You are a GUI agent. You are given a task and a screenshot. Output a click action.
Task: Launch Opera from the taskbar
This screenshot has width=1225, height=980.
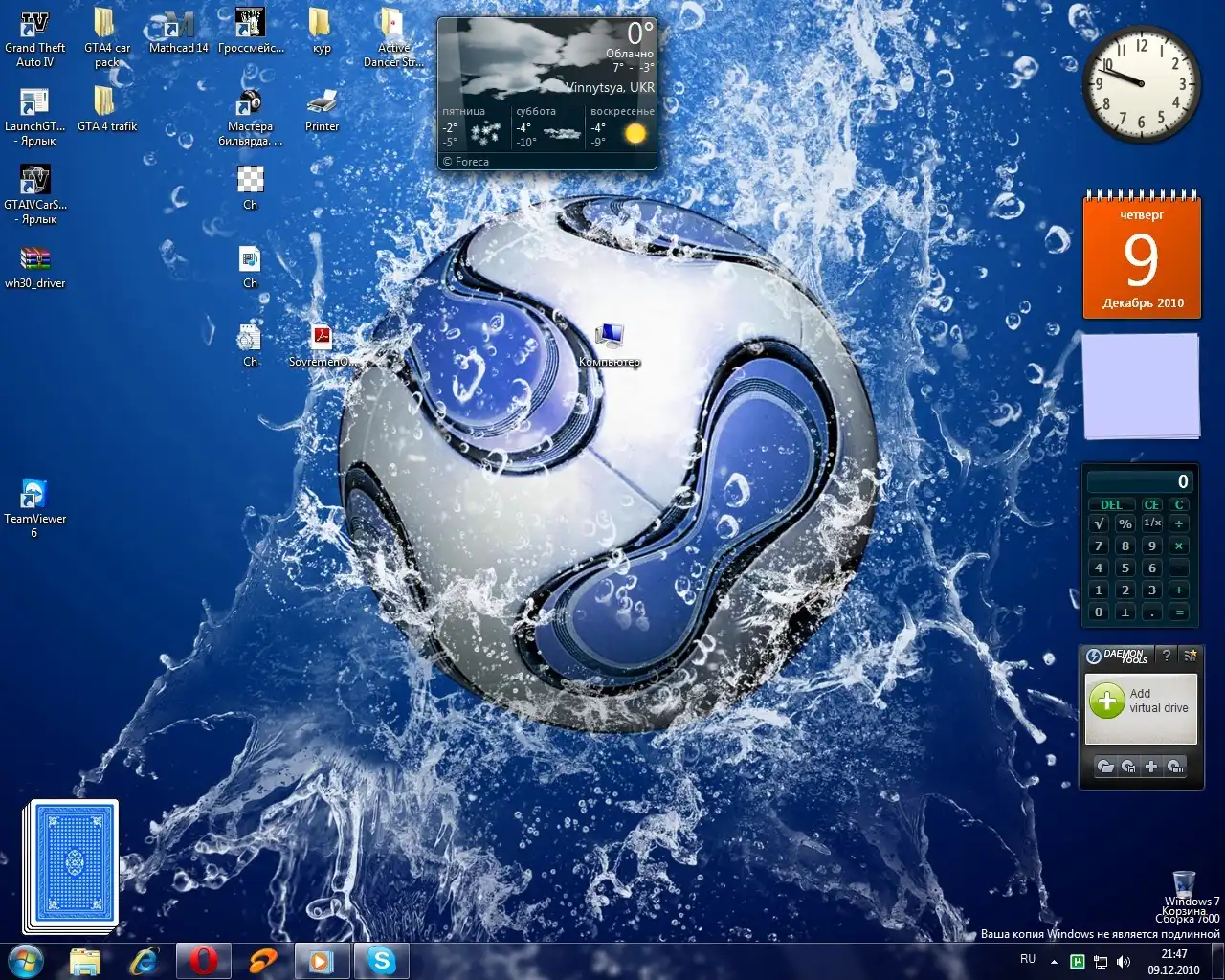(x=203, y=960)
